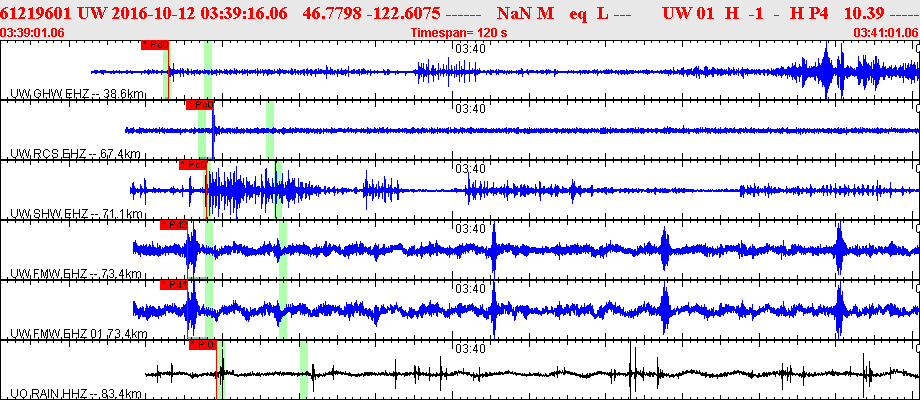
Task: Click 03:40 tick label on FMW 01 trace
Action: pos(469,289)
